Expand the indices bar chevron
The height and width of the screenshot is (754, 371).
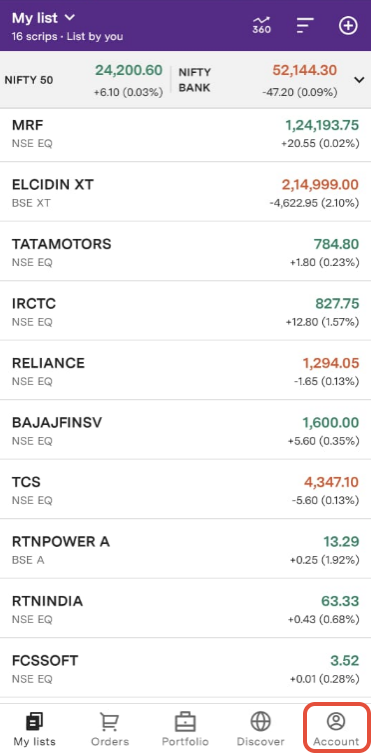(x=359, y=80)
